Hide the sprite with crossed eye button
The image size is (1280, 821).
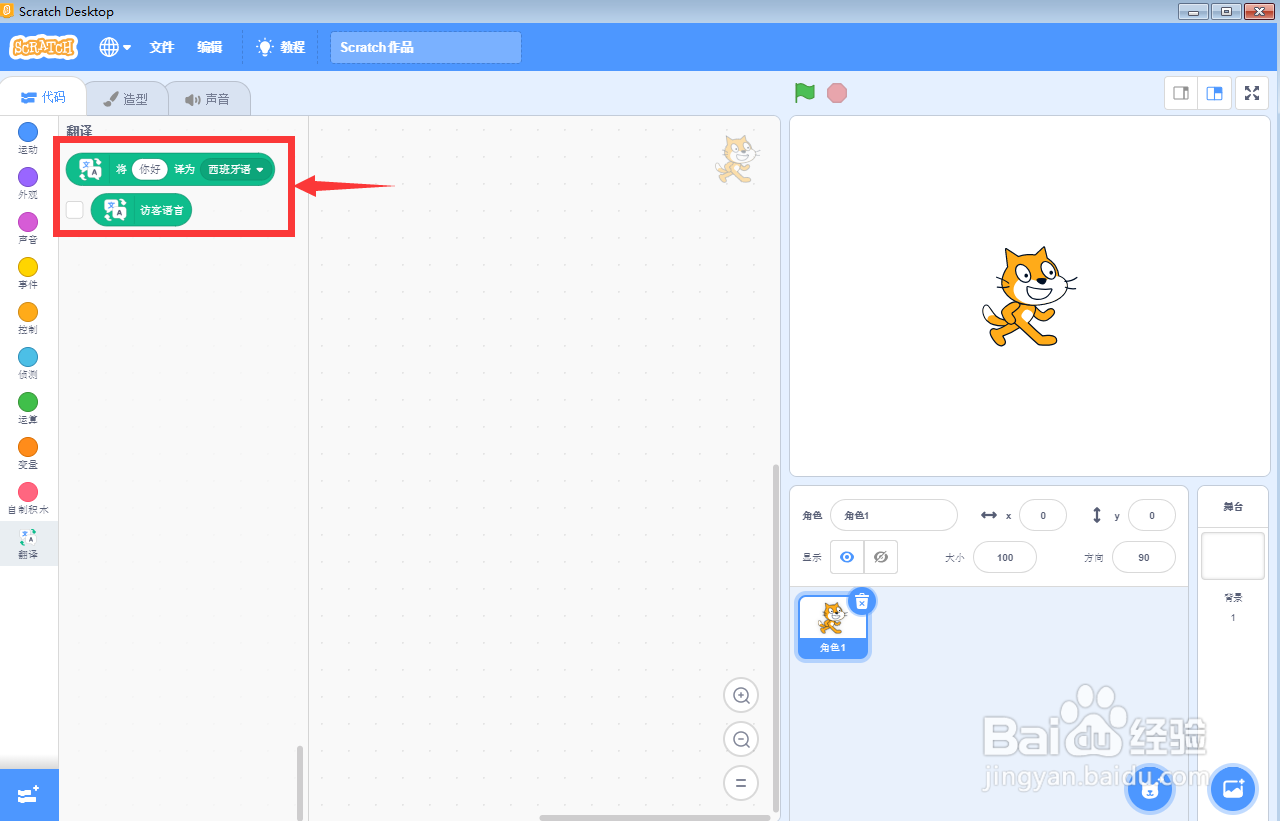pyautogui.click(x=881, y=557)
